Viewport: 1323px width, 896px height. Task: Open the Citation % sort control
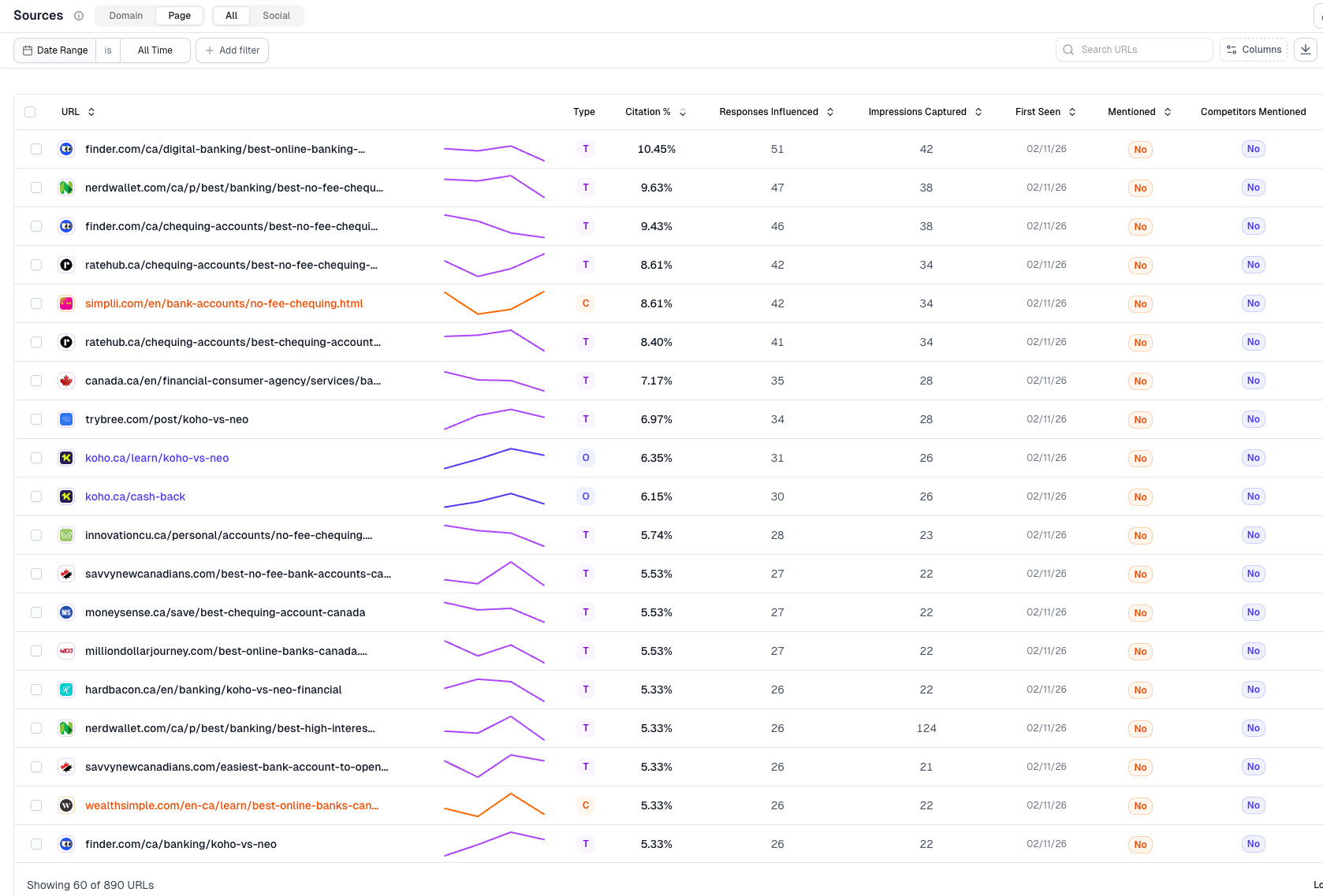(x=681, y=111)
